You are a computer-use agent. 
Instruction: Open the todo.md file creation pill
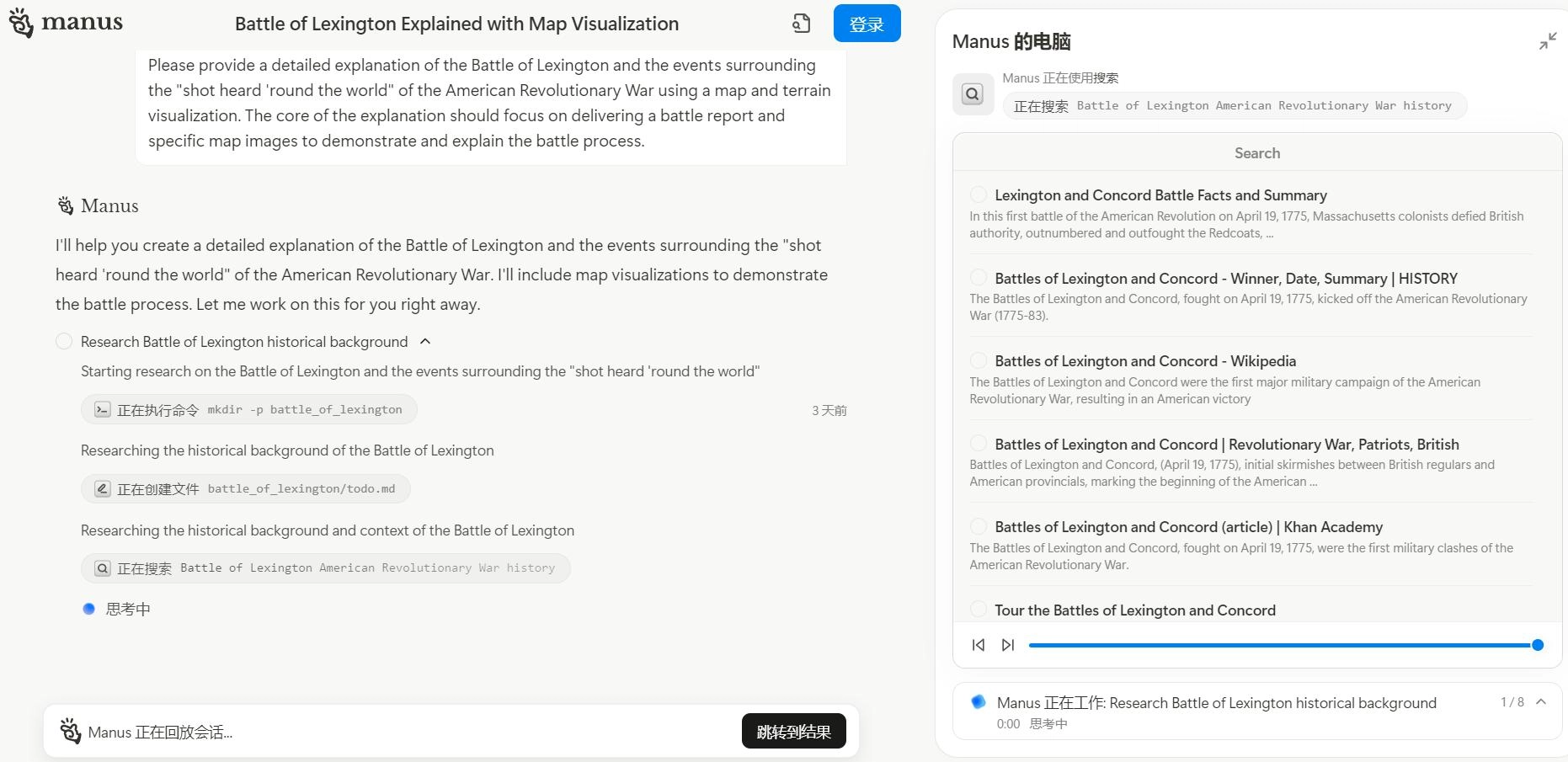tap(246, 489)
